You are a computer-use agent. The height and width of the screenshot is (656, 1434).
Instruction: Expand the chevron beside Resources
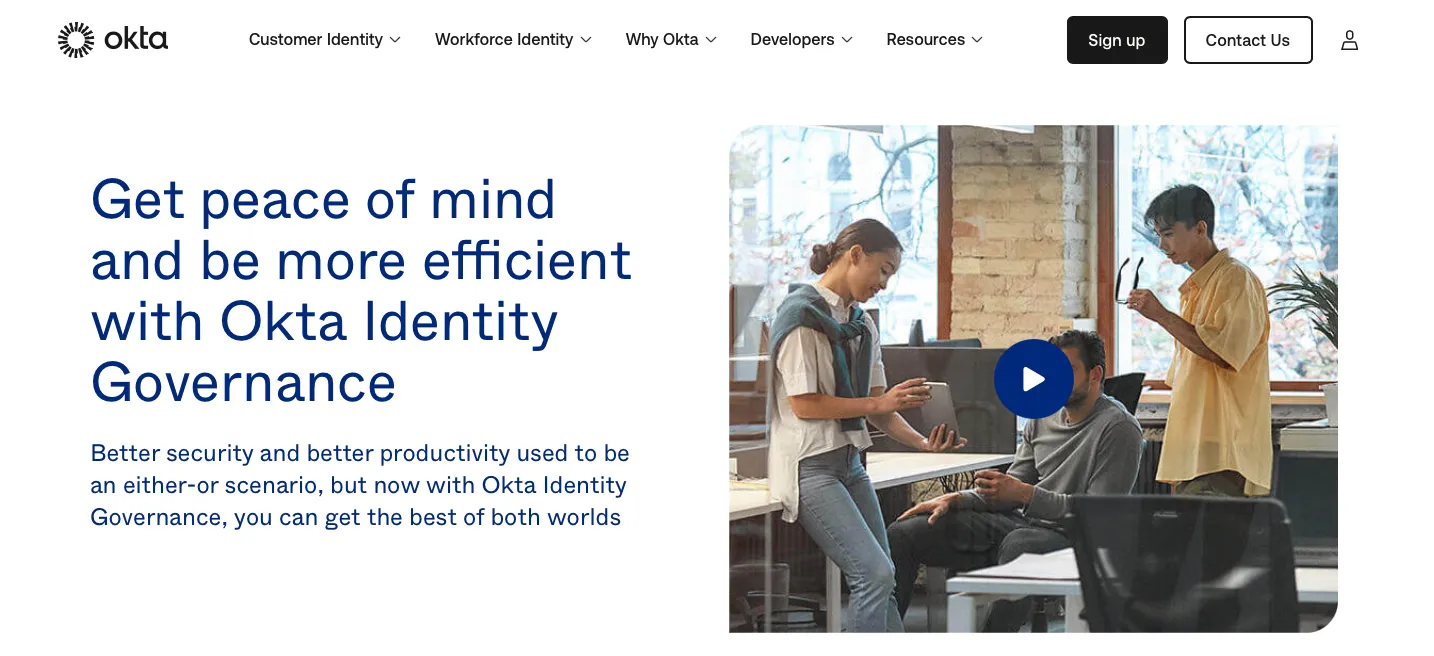(x=977, y=40)
